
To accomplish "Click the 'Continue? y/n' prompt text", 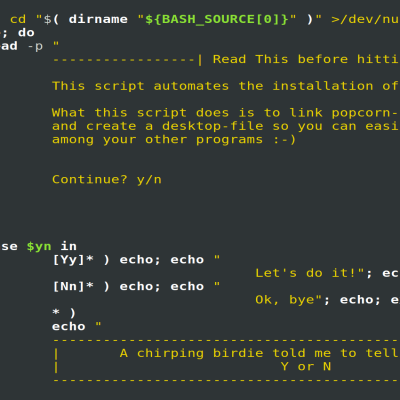I will (x=107, y=180).
